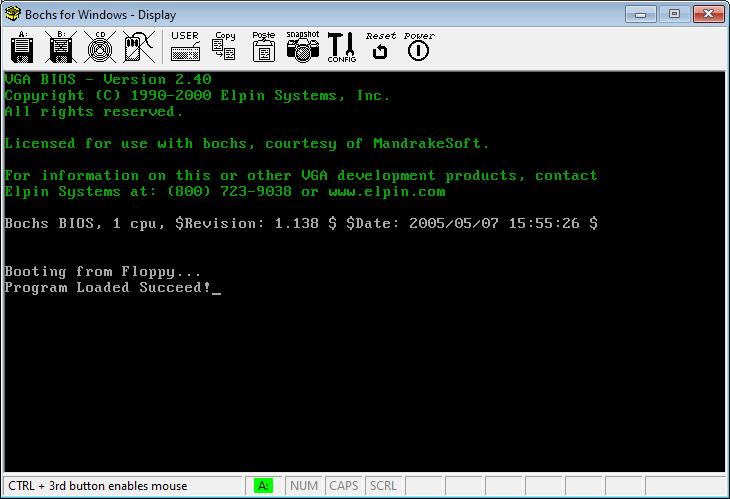Viewport: 730px width, 499px height.
Task: Click the CAPS status bar indicator
Action: [x=344, y=486]
